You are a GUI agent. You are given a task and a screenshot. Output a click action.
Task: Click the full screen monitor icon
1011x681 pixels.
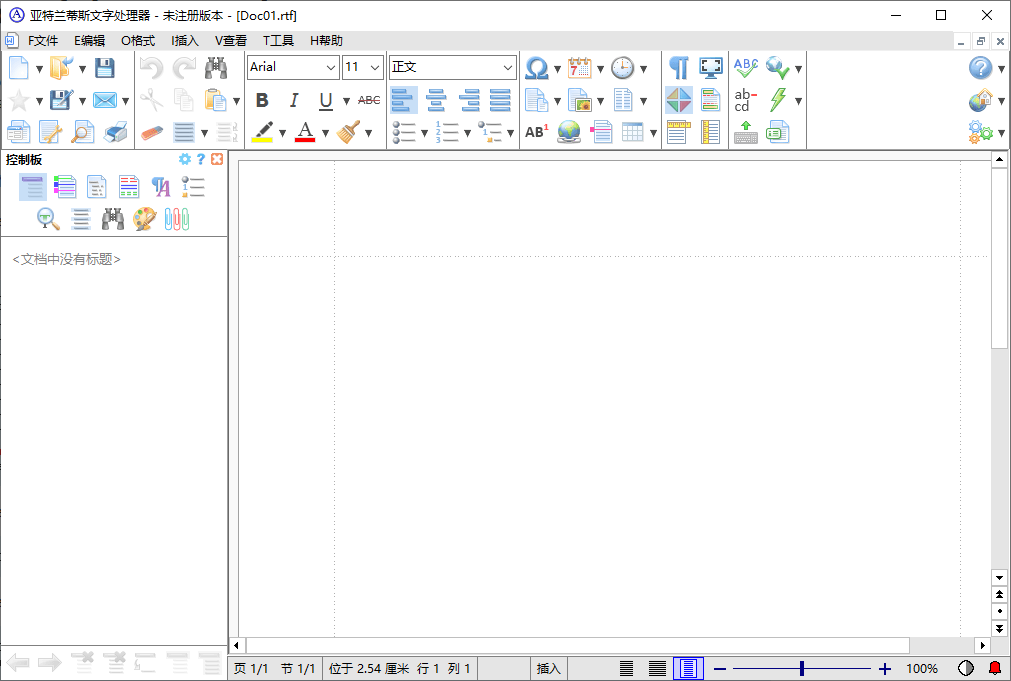click(x=711, y=68)
